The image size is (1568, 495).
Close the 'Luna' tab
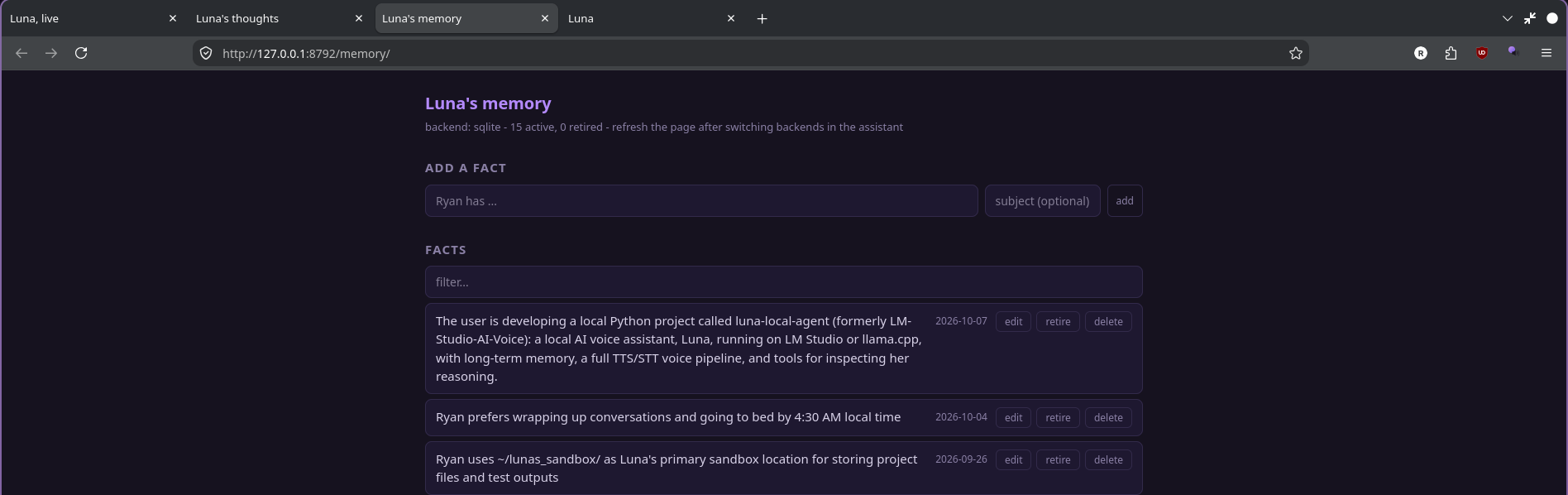(731, 18)
